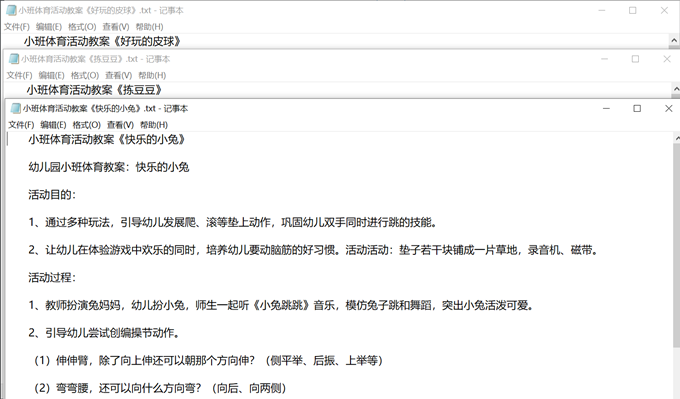The width and height of the screenshot is (680, 399).
Task: Click scroll-up arrow in 快乐的小兔 window
Action: coord(677,138)
